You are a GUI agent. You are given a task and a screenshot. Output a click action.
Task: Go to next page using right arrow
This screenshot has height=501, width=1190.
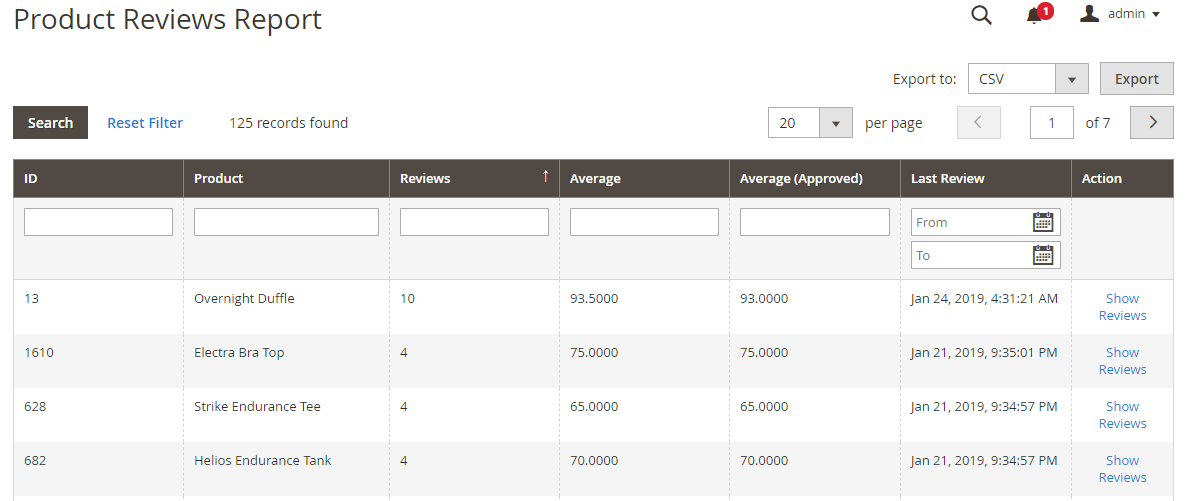tap(1152, 122)
